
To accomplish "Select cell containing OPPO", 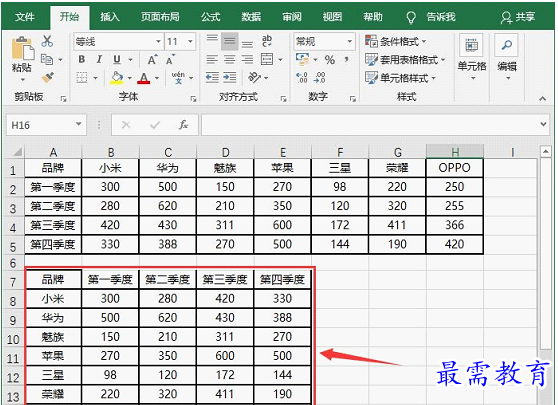I will 454,168.
